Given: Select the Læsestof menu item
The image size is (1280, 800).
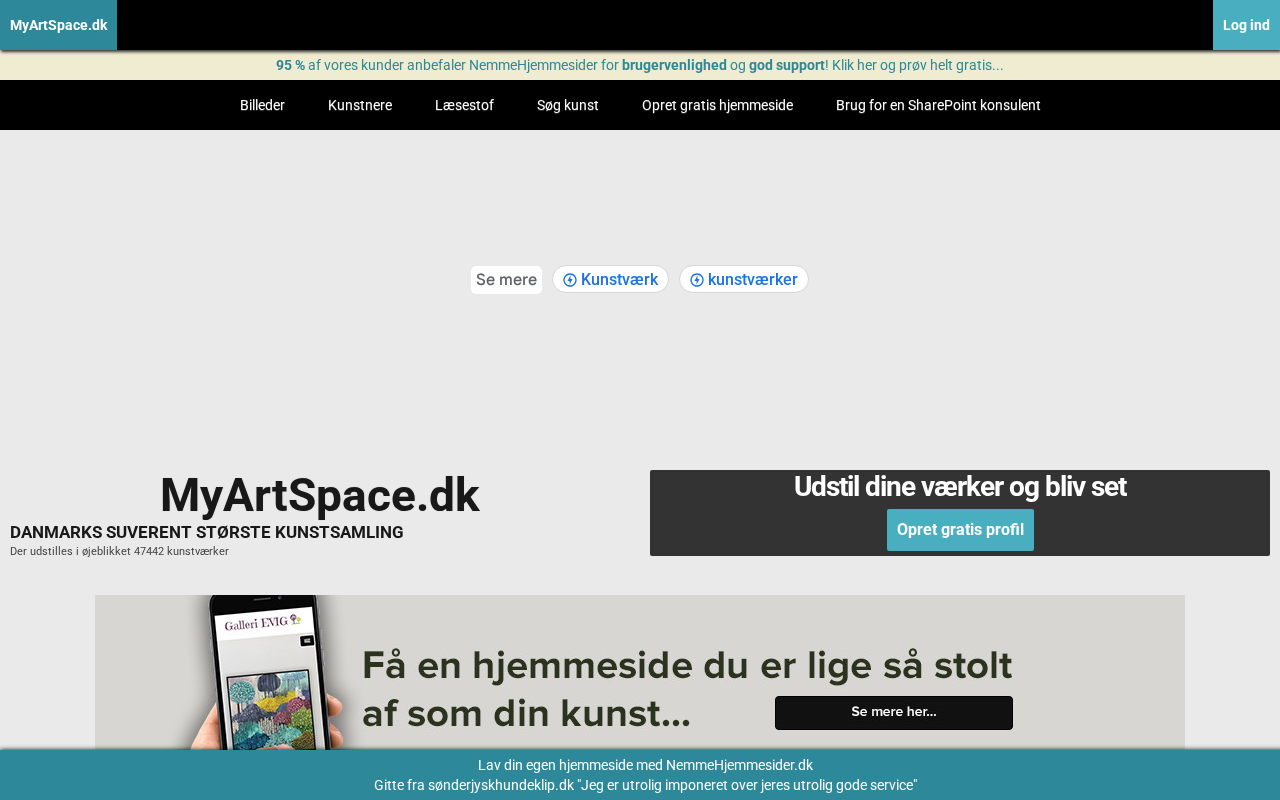Looking at the screenshot, I should pyautogui.click(x=464, y=105).
